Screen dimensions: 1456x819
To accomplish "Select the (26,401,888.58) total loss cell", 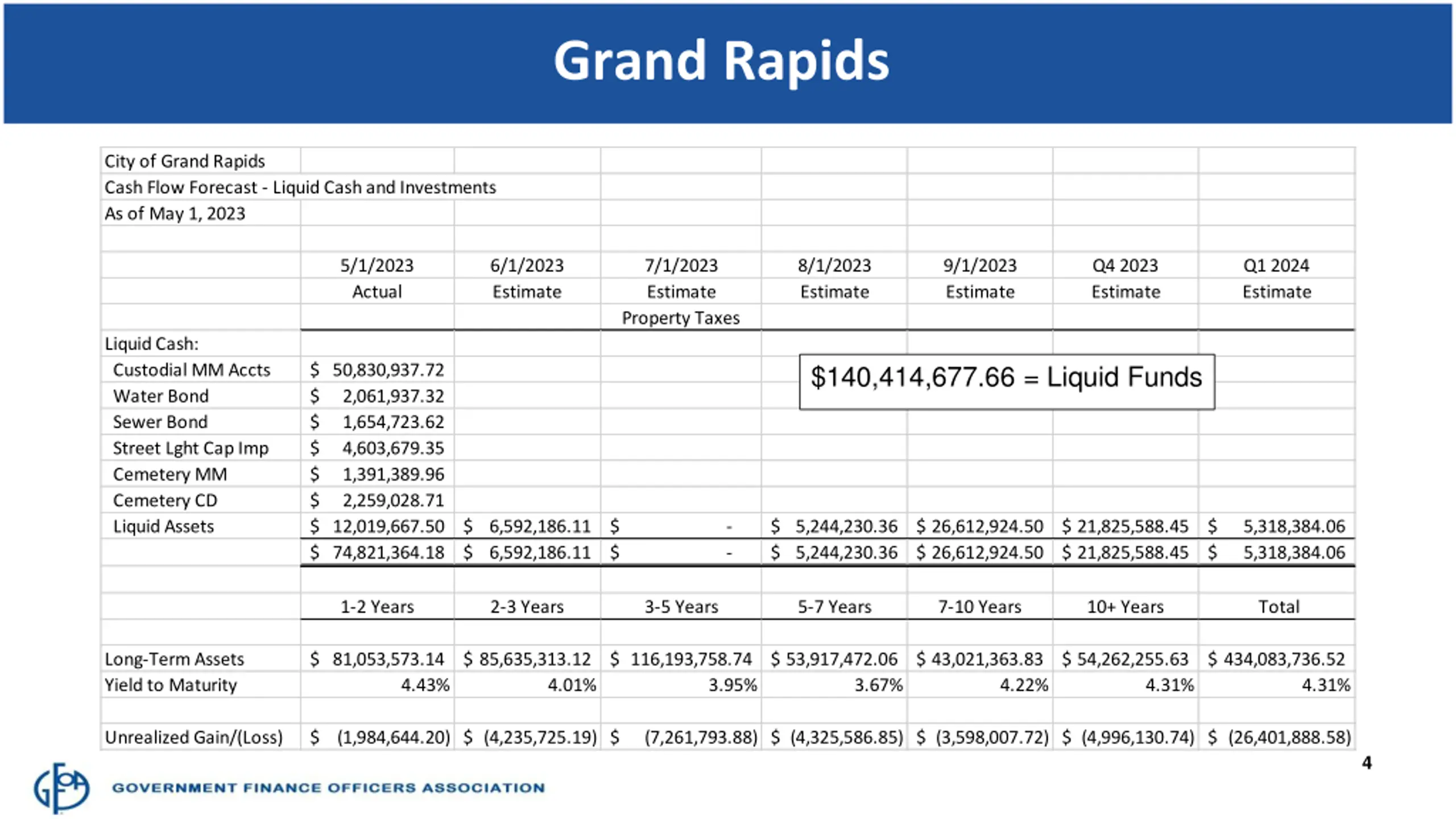I will pyautogui.click(x=1276, y=737).
